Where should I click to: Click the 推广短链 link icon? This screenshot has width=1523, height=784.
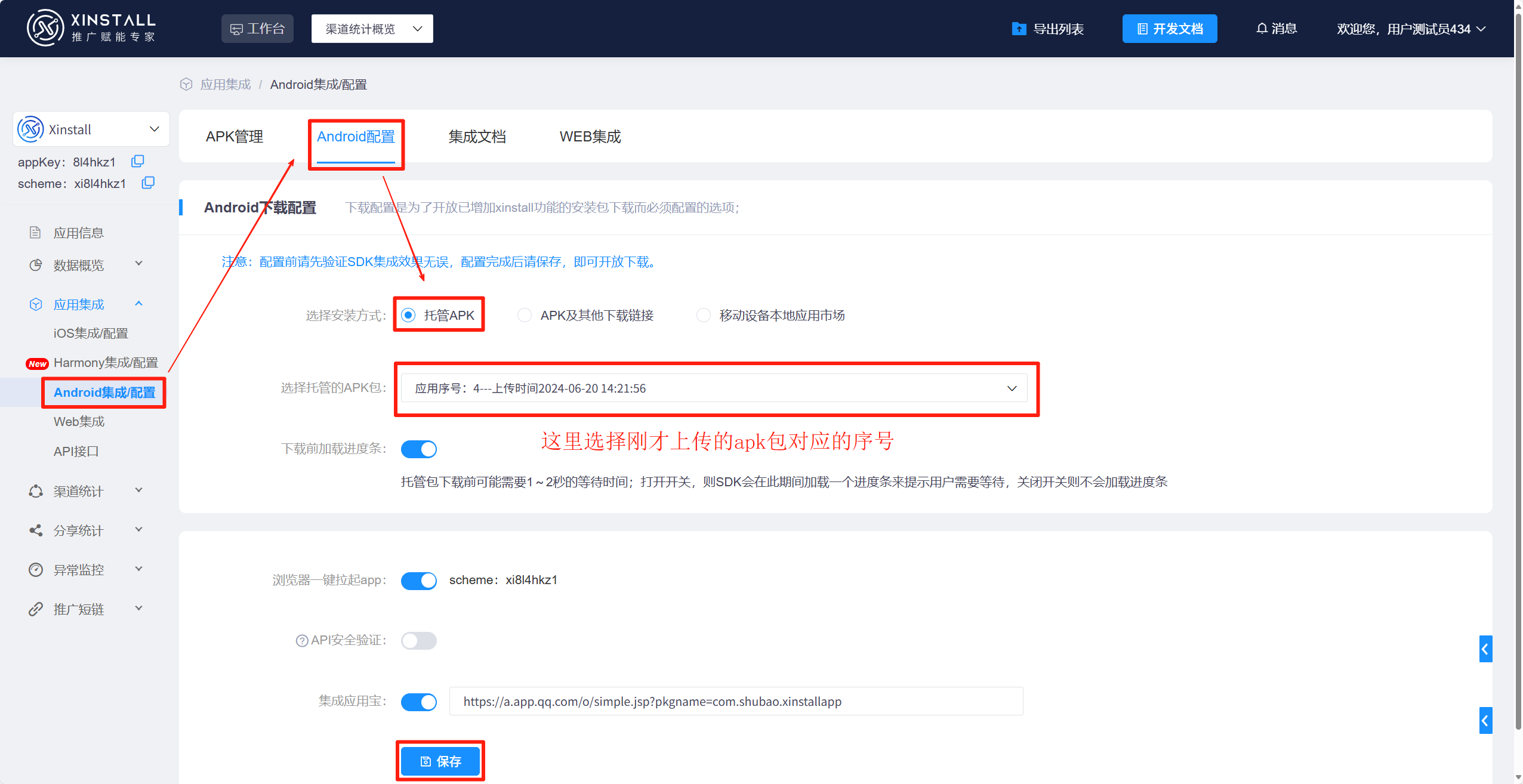click(x=36, y=609)
